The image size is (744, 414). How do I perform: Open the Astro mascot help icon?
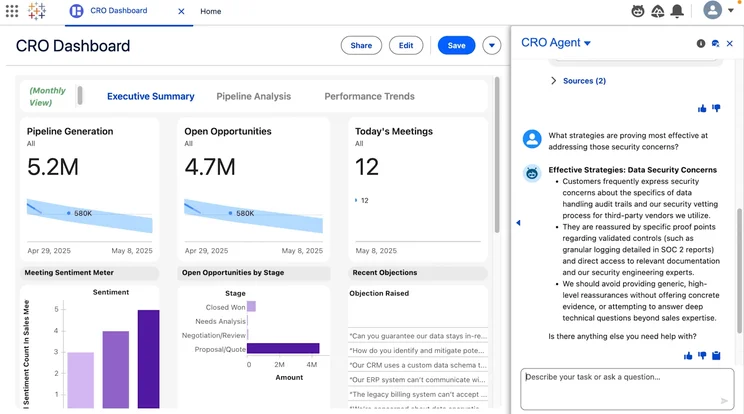coord(638,11)
